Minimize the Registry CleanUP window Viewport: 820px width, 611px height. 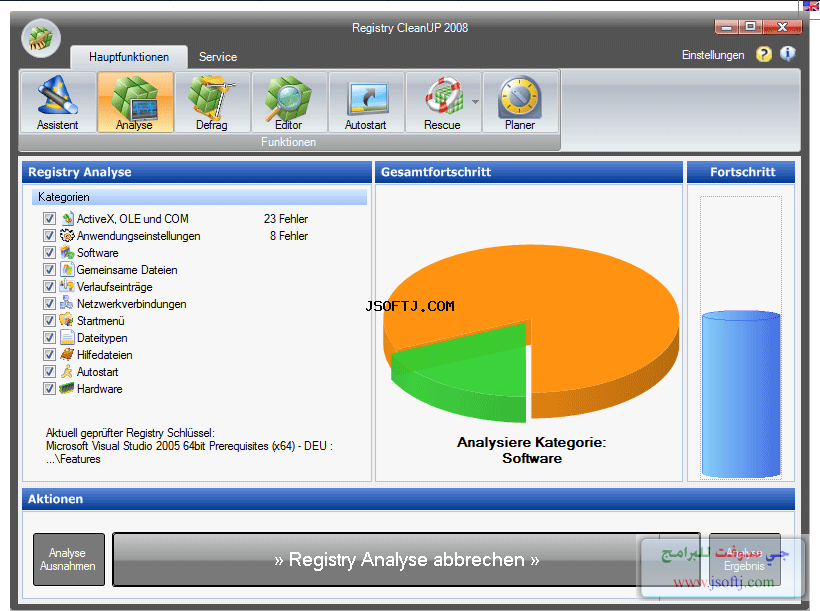pyautogui.click(x=726, y=27)
